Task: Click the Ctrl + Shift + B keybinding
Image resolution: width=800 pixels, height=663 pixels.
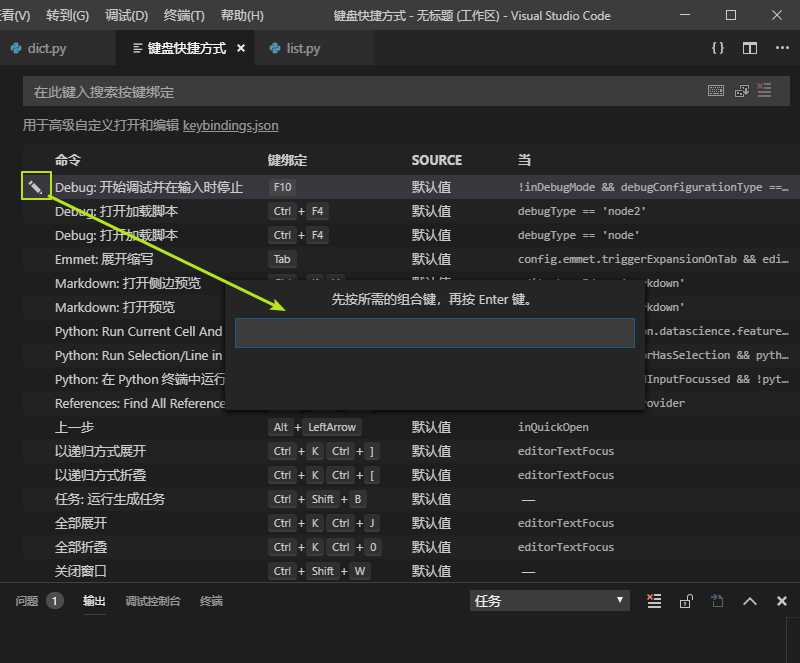Action: (x=317, y=499)
